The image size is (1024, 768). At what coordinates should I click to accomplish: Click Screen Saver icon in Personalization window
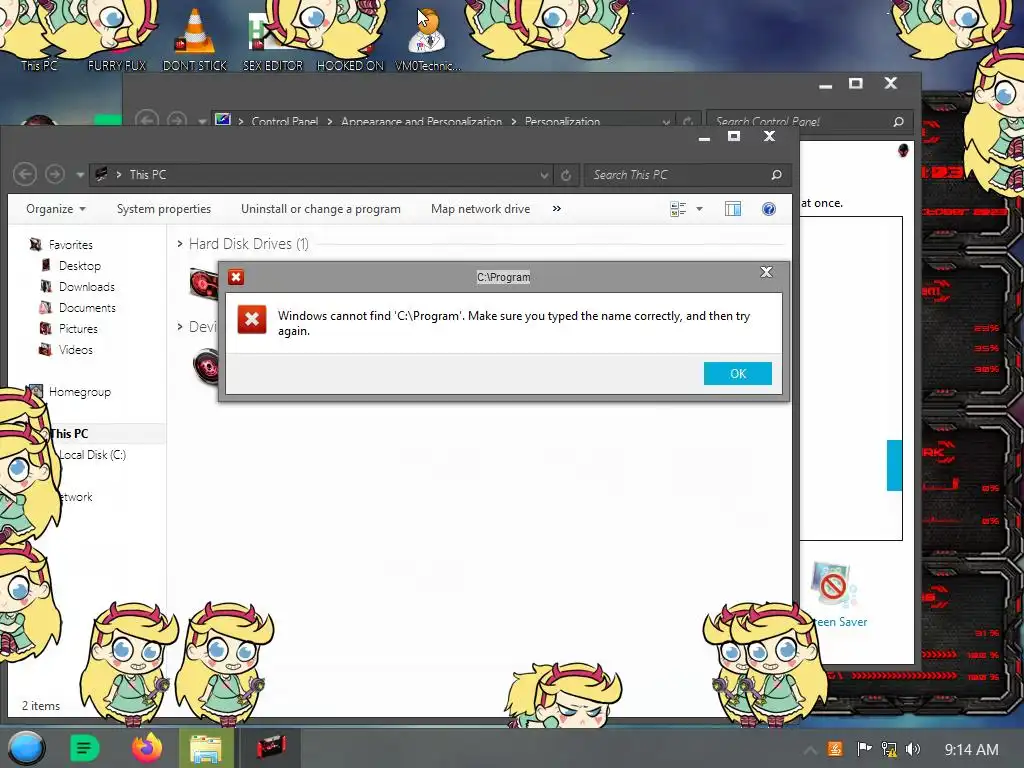[833, 584]
